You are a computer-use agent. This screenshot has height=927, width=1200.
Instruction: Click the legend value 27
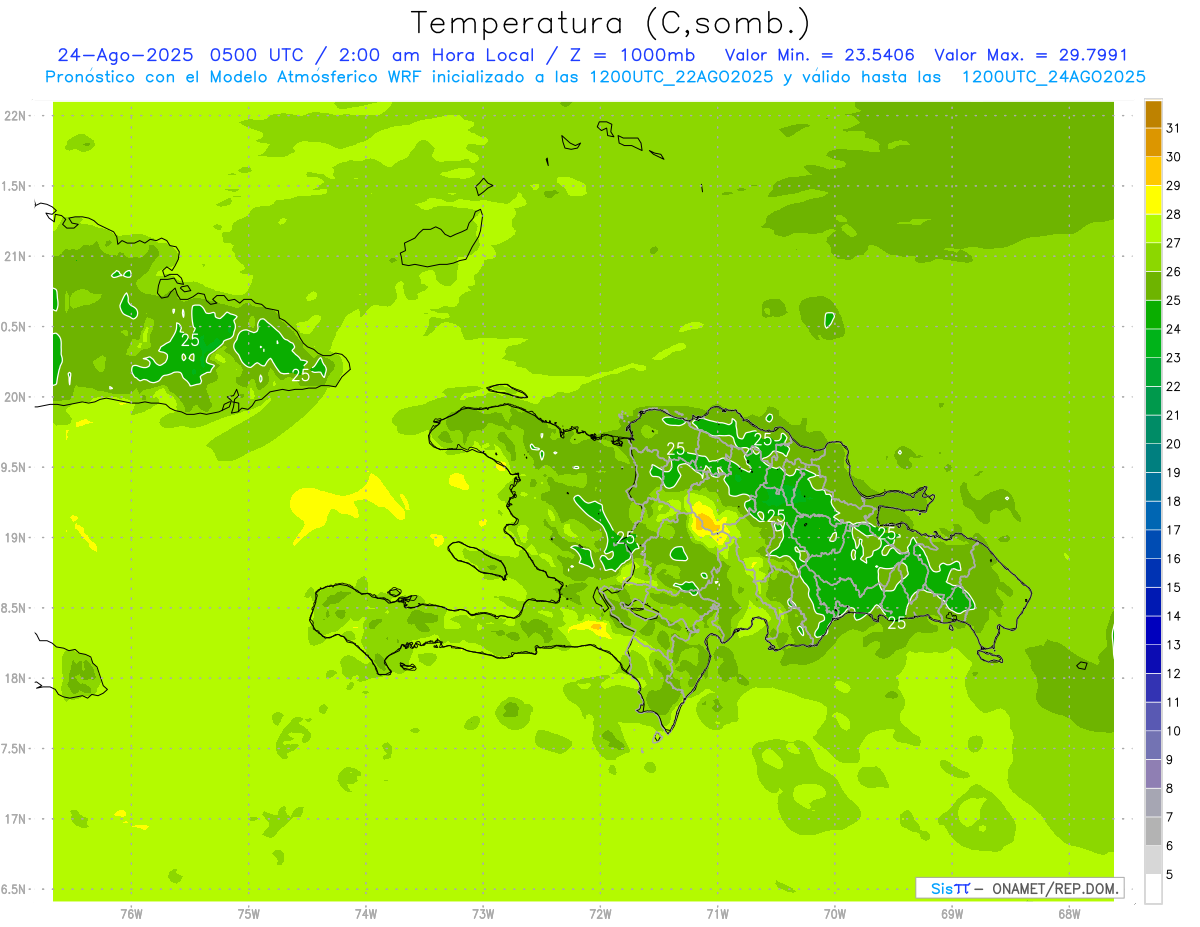(x=1173, y=243)
